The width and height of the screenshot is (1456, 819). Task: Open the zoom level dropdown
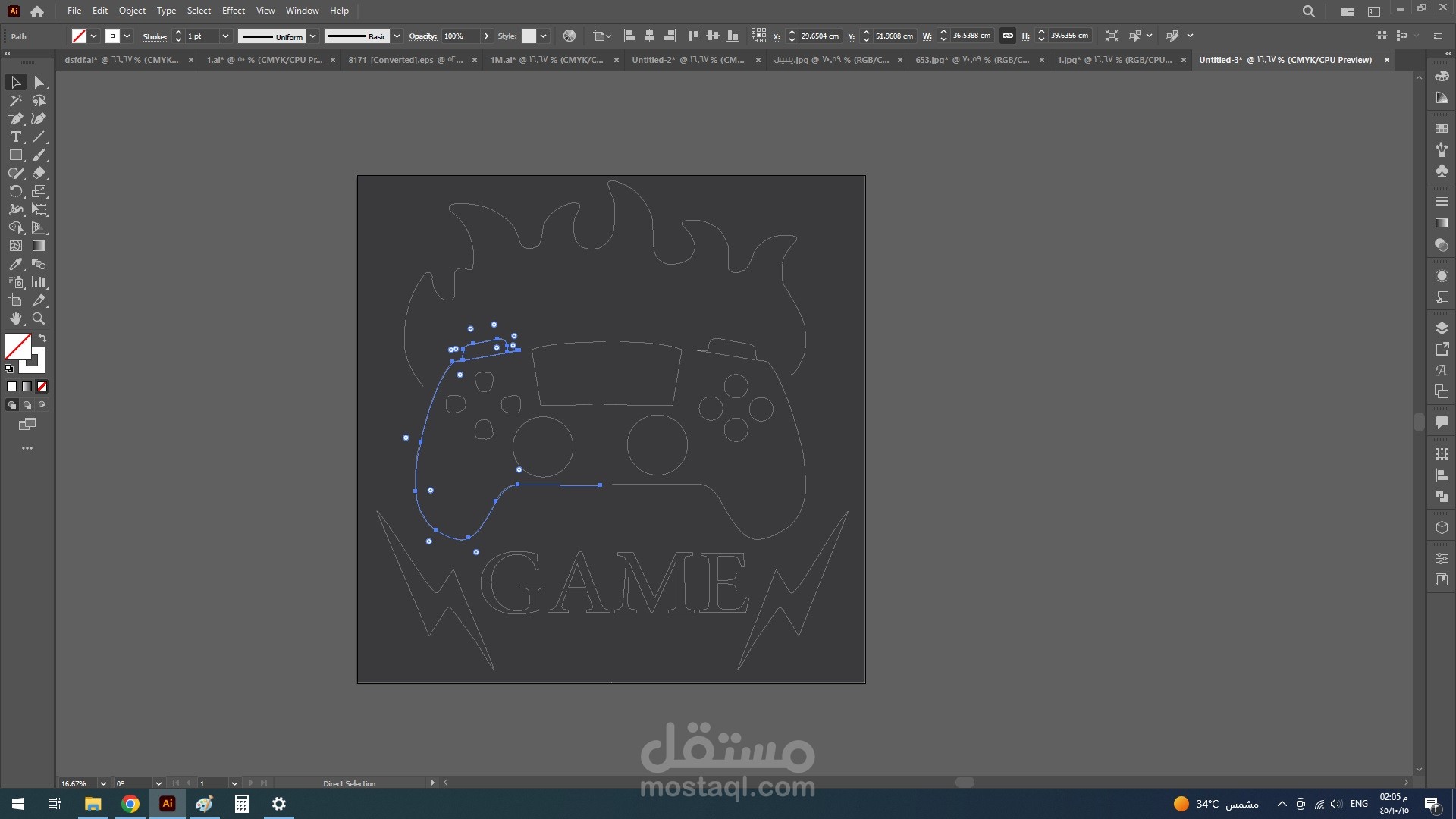point(103,783)
